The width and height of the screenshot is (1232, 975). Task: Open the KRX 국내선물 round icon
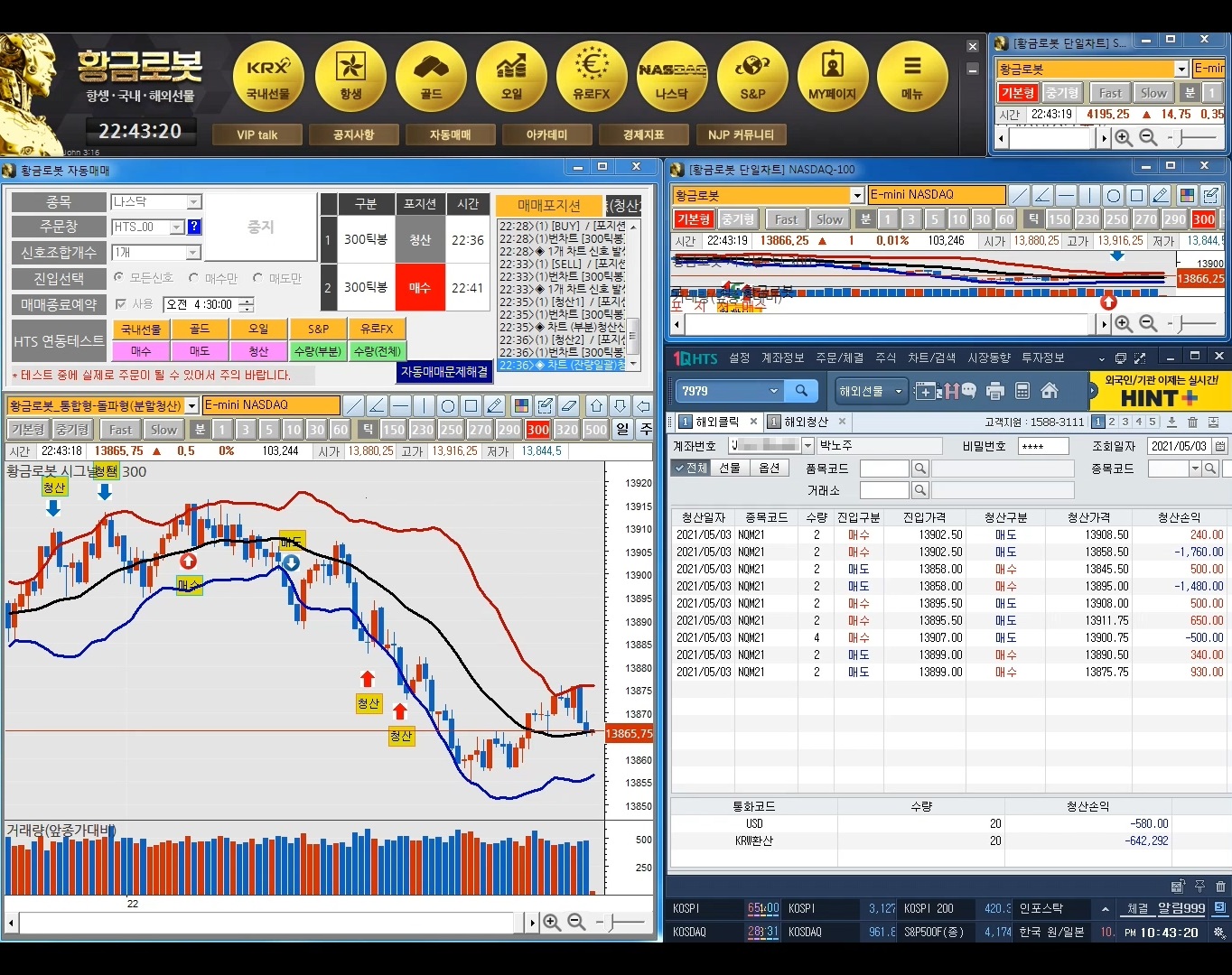tap(268, 77)
